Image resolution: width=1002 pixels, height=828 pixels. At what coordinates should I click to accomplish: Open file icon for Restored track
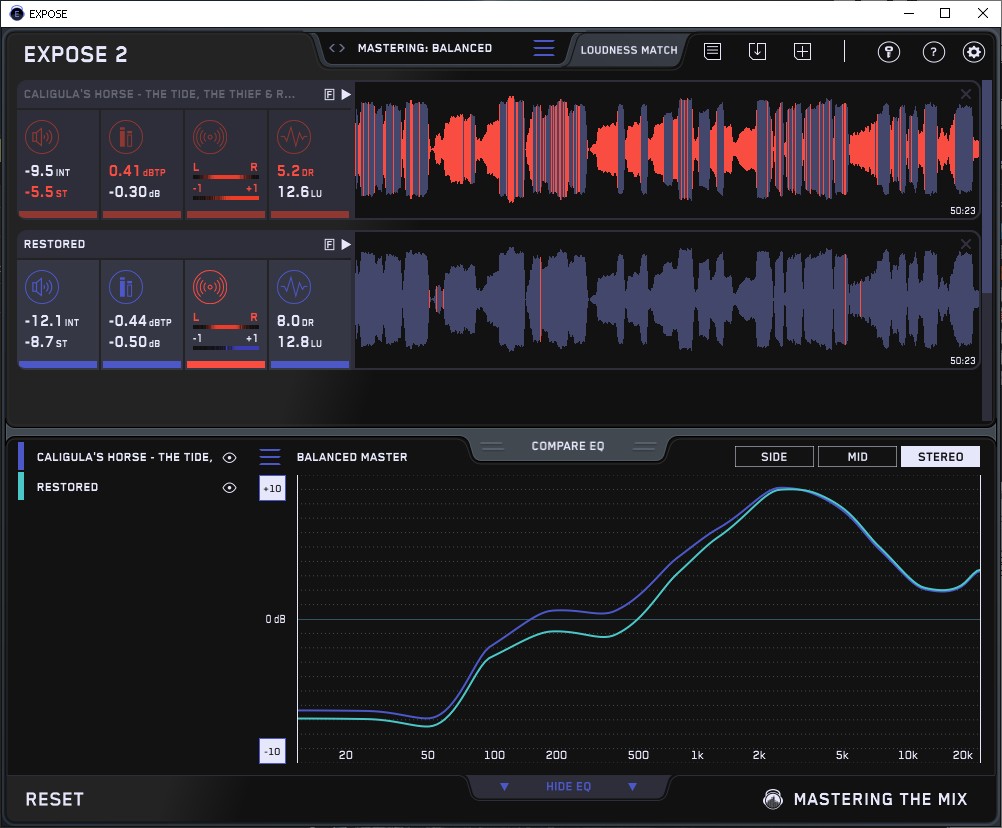pyautogui.click(x=329, y=245)
